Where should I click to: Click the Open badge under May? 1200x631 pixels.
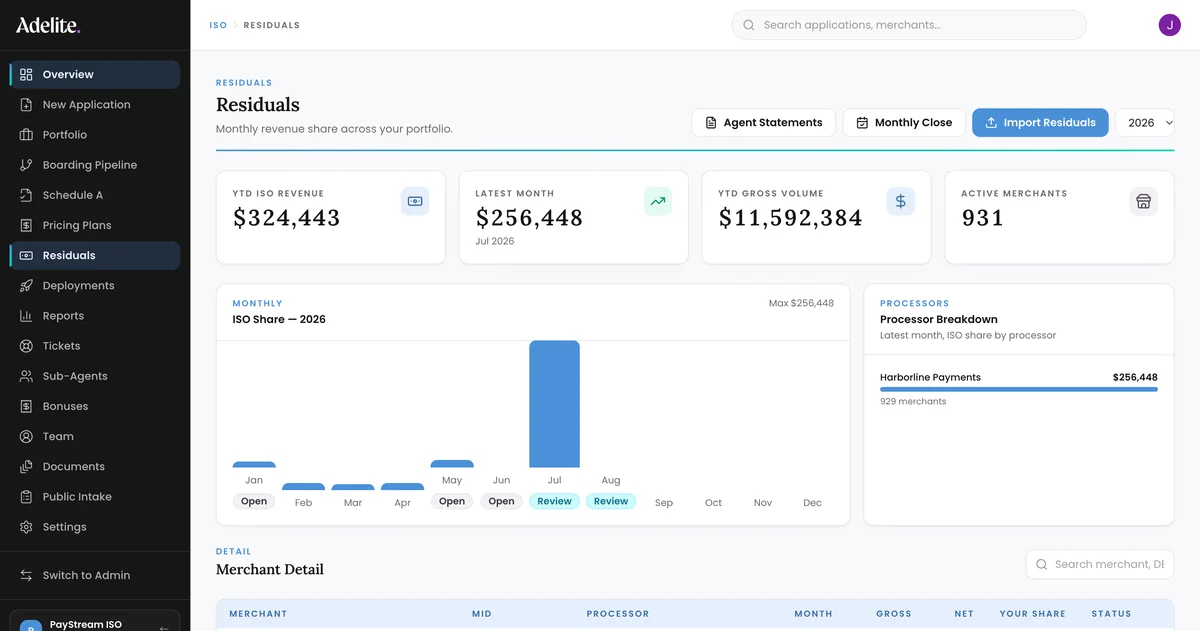pyautogui.click(x=452, y=501)
